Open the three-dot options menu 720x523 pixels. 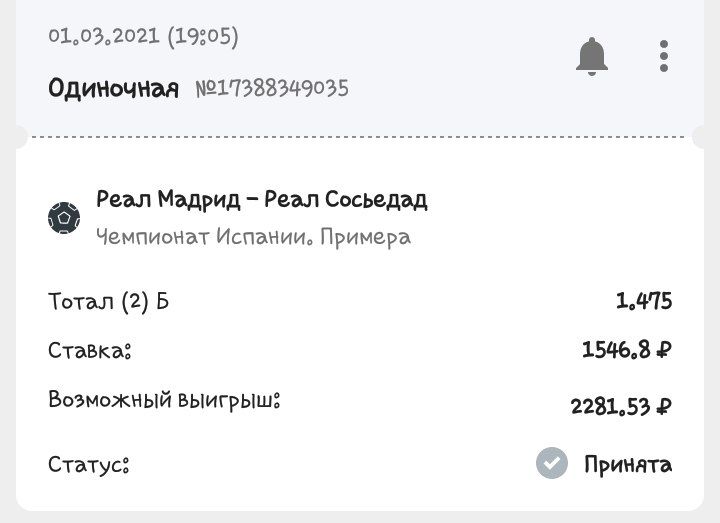pos(664,56)
